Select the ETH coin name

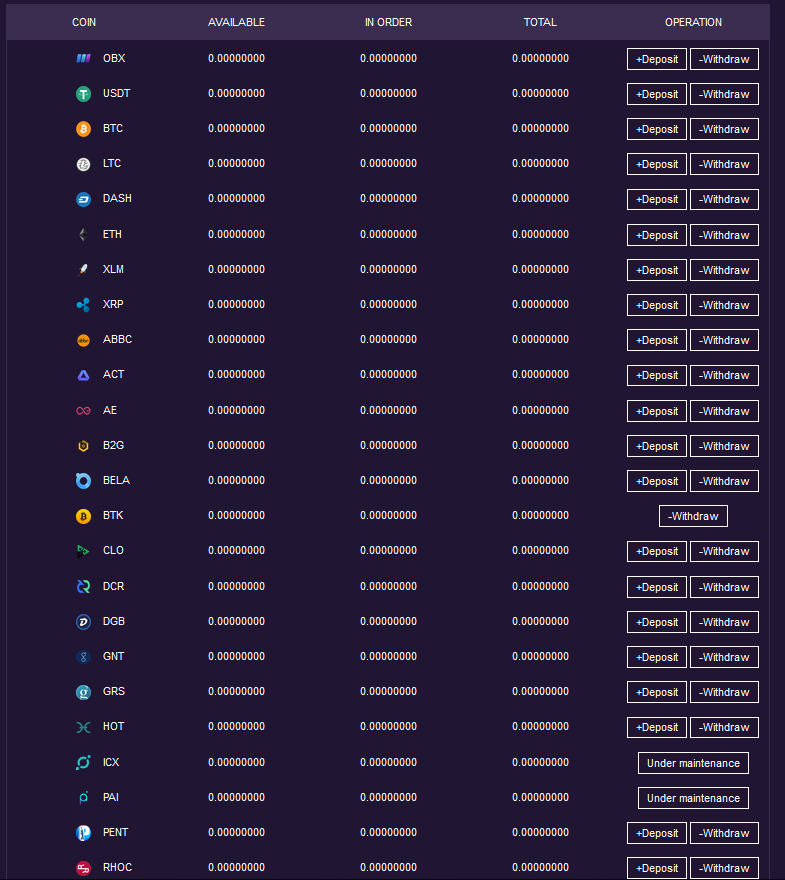click(112, 235)
